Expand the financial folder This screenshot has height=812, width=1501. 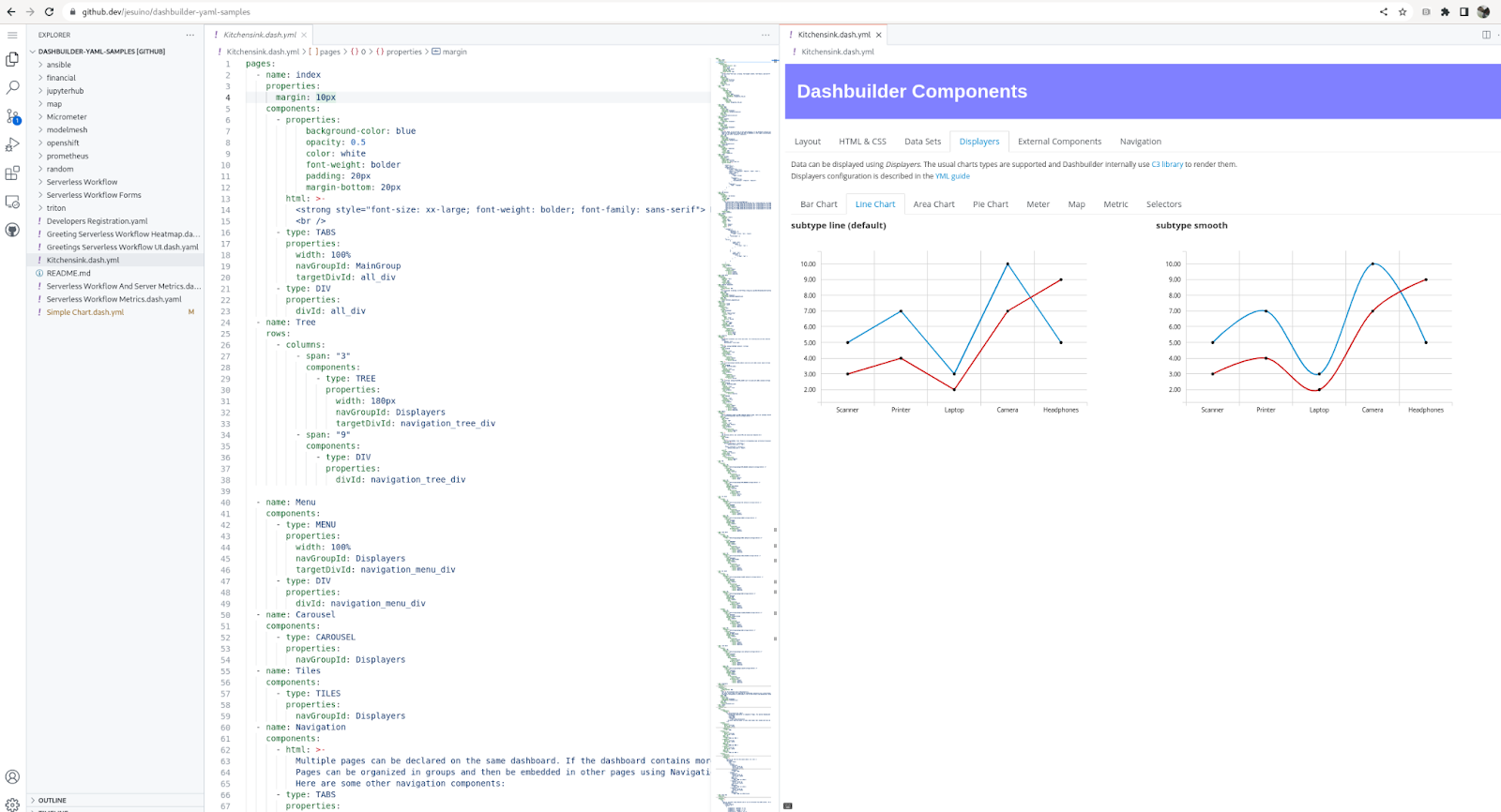coord(61,78)
